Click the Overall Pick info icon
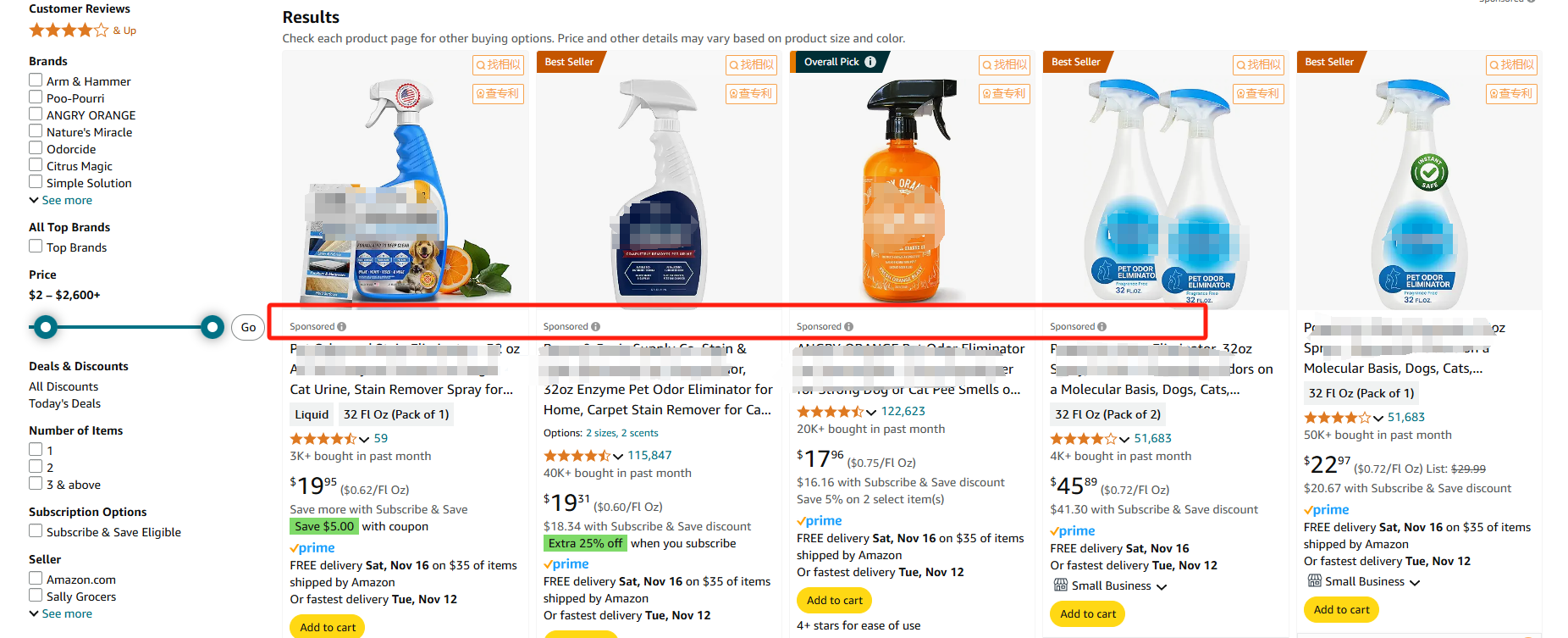 [x=870, y=62]
